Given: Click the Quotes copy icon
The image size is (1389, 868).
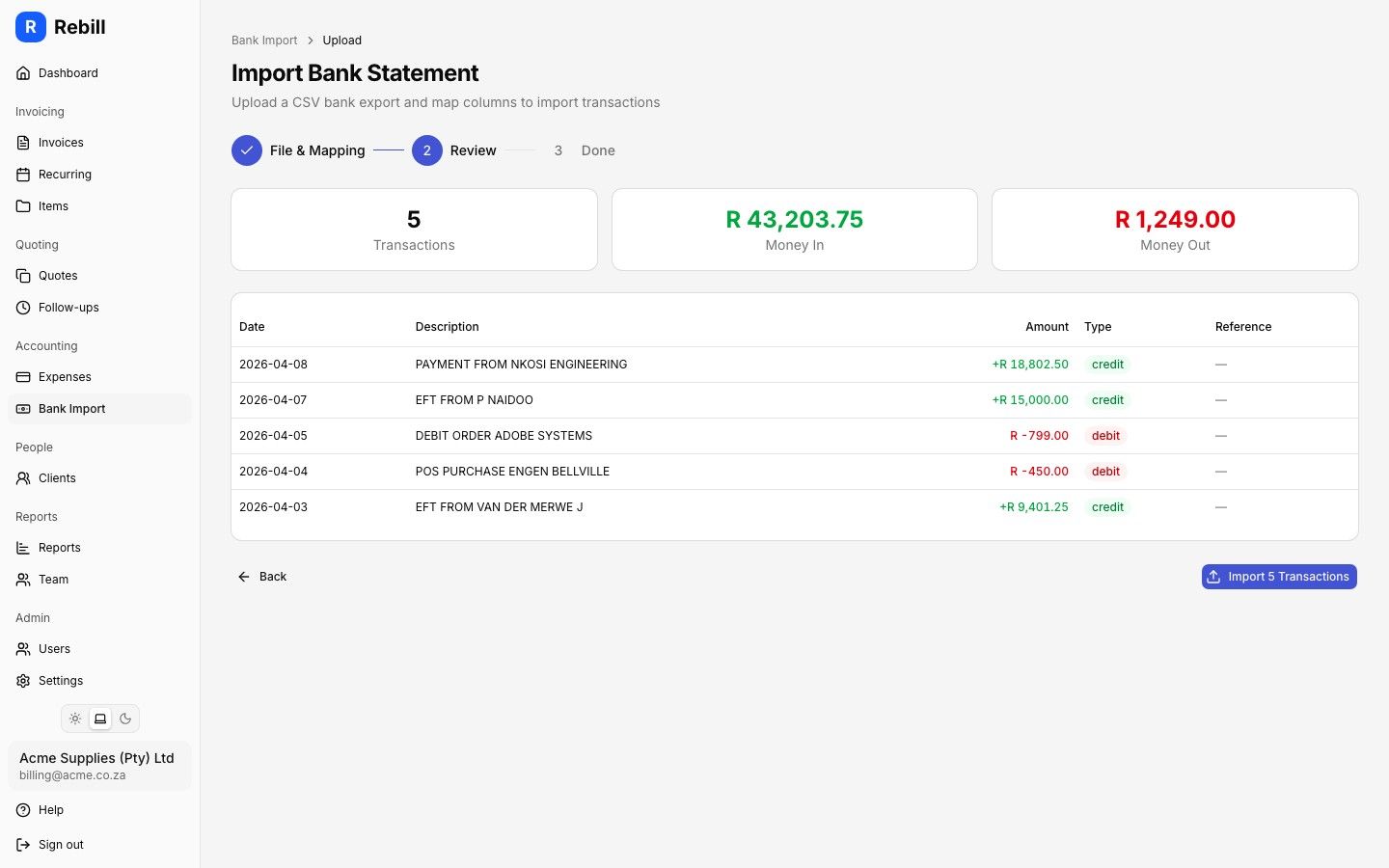Looking at the screenshot, I should click(23, 276).
